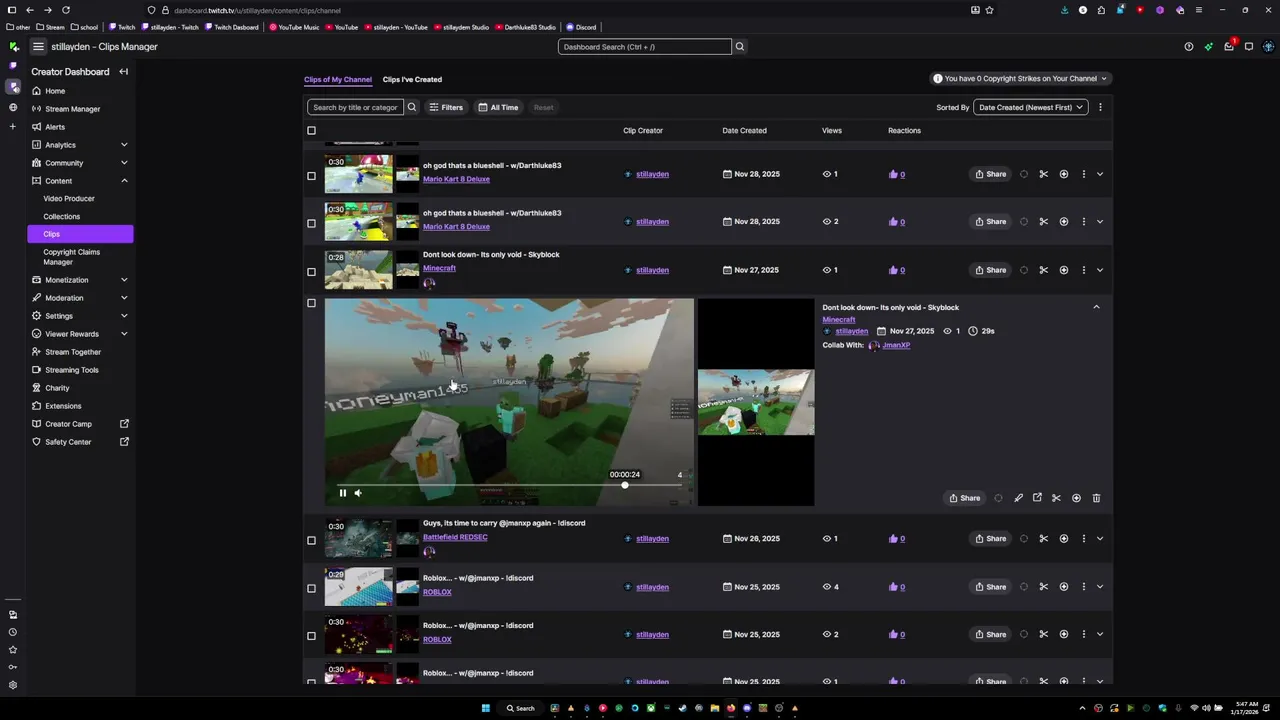Add a new panel with the sidebar plus
1280x720 pixels.
[13, 126]
